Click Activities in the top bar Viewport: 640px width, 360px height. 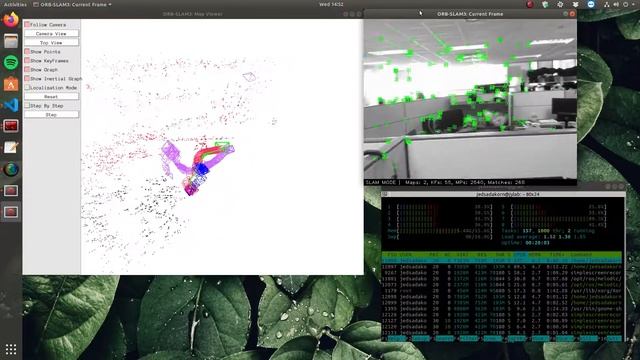(x=15, y=4)
